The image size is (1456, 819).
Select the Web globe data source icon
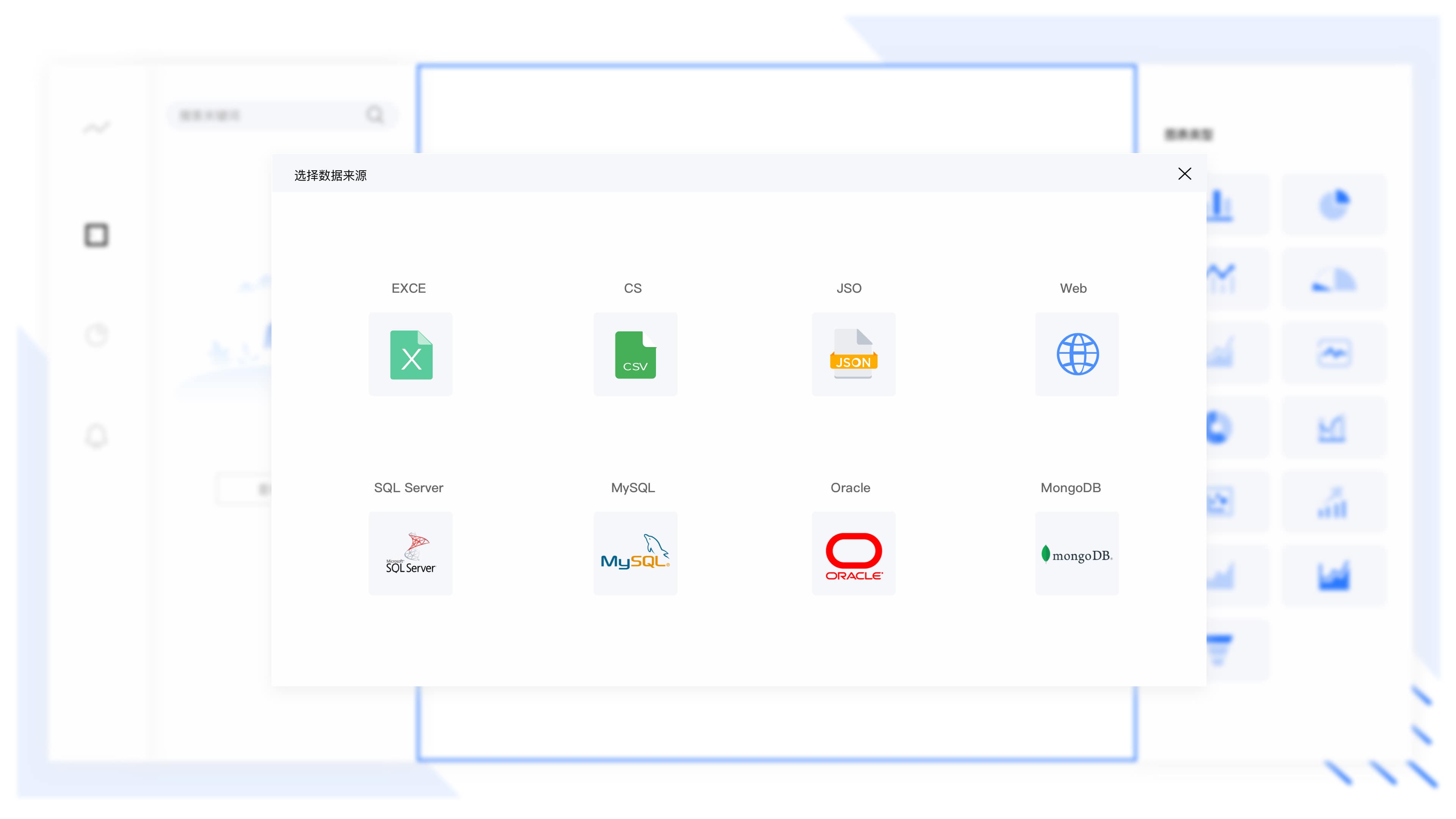click(1077, 355)
